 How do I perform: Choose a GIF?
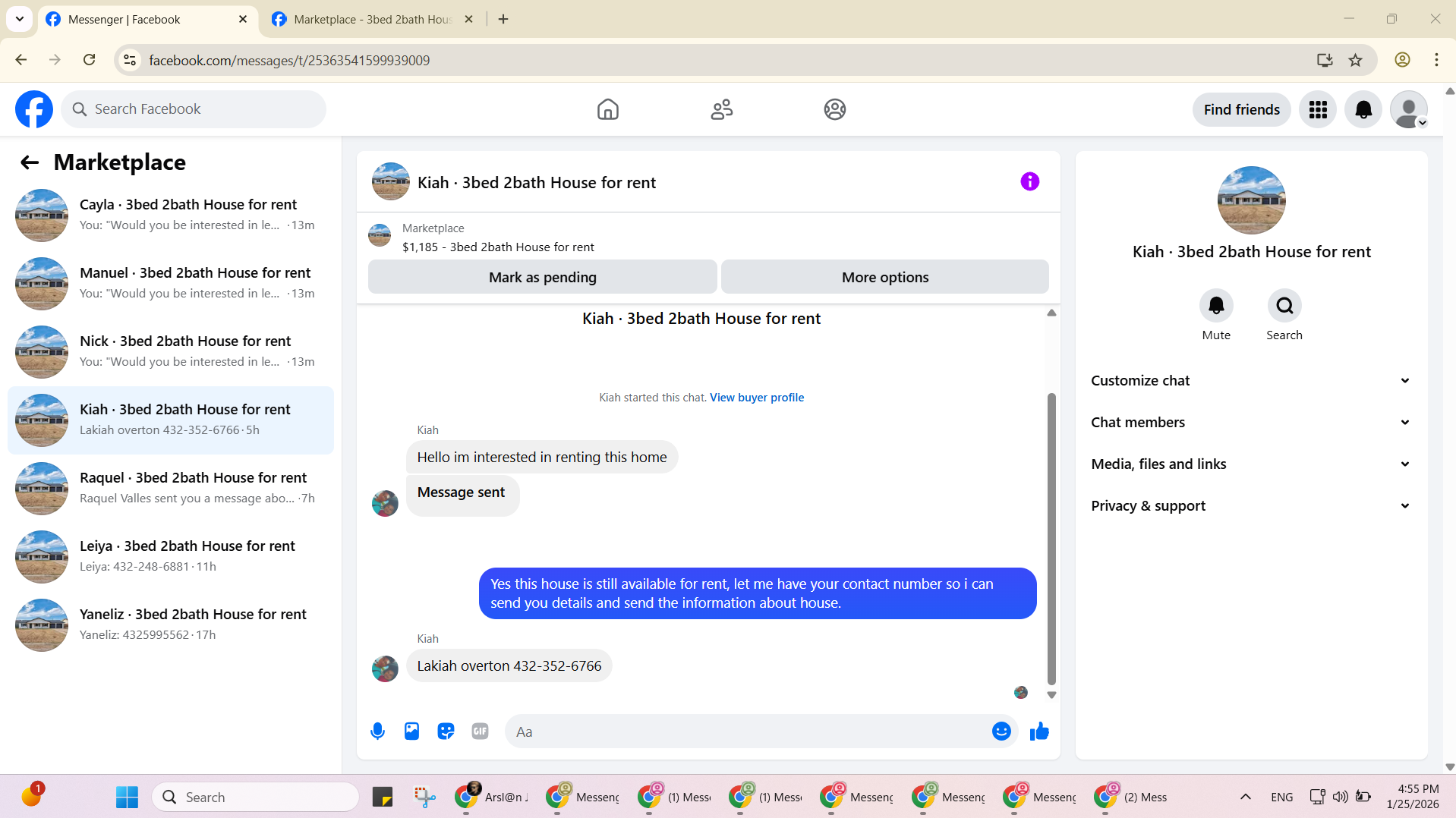[x=480, y=731]
